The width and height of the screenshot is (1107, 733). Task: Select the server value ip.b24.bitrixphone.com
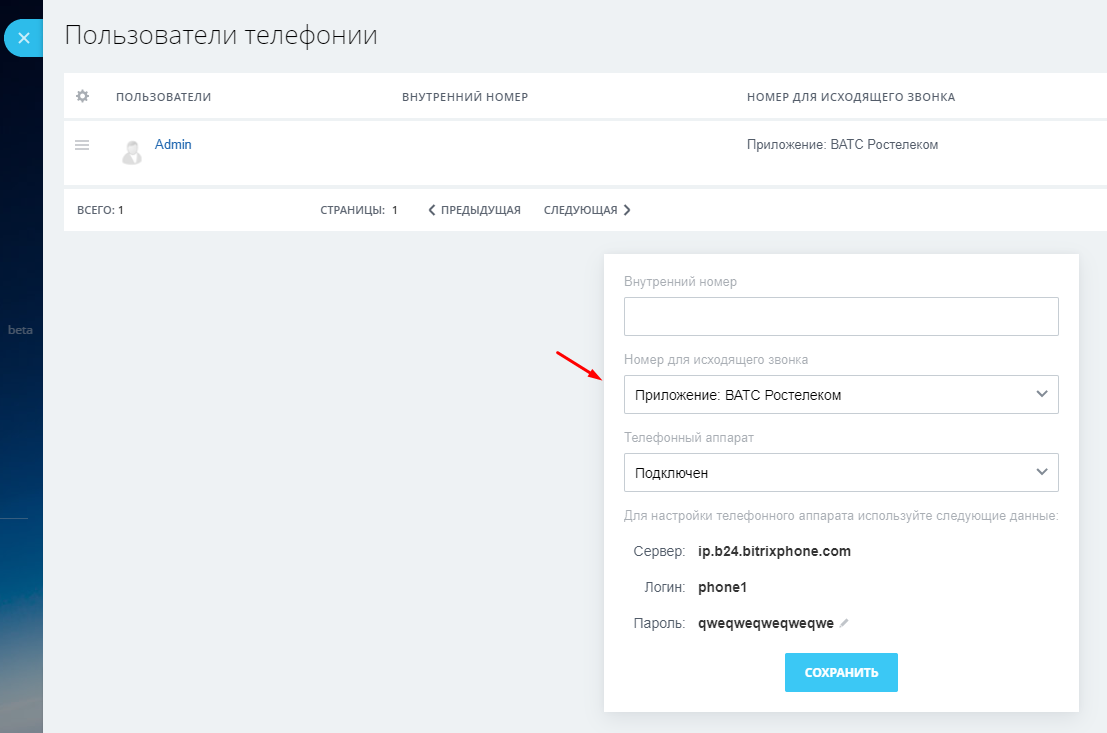click(x=774, y=552)
